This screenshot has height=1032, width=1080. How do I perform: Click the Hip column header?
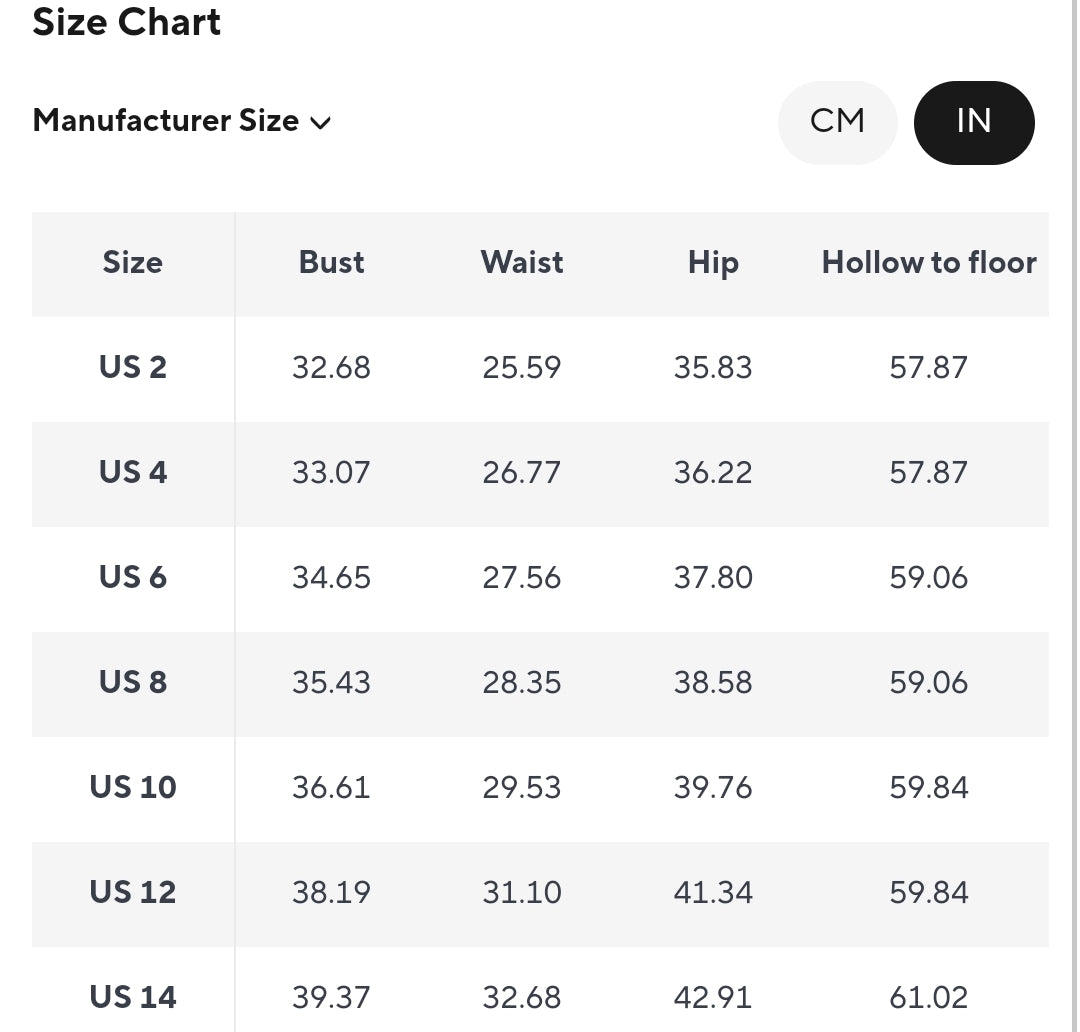[713, 263]
